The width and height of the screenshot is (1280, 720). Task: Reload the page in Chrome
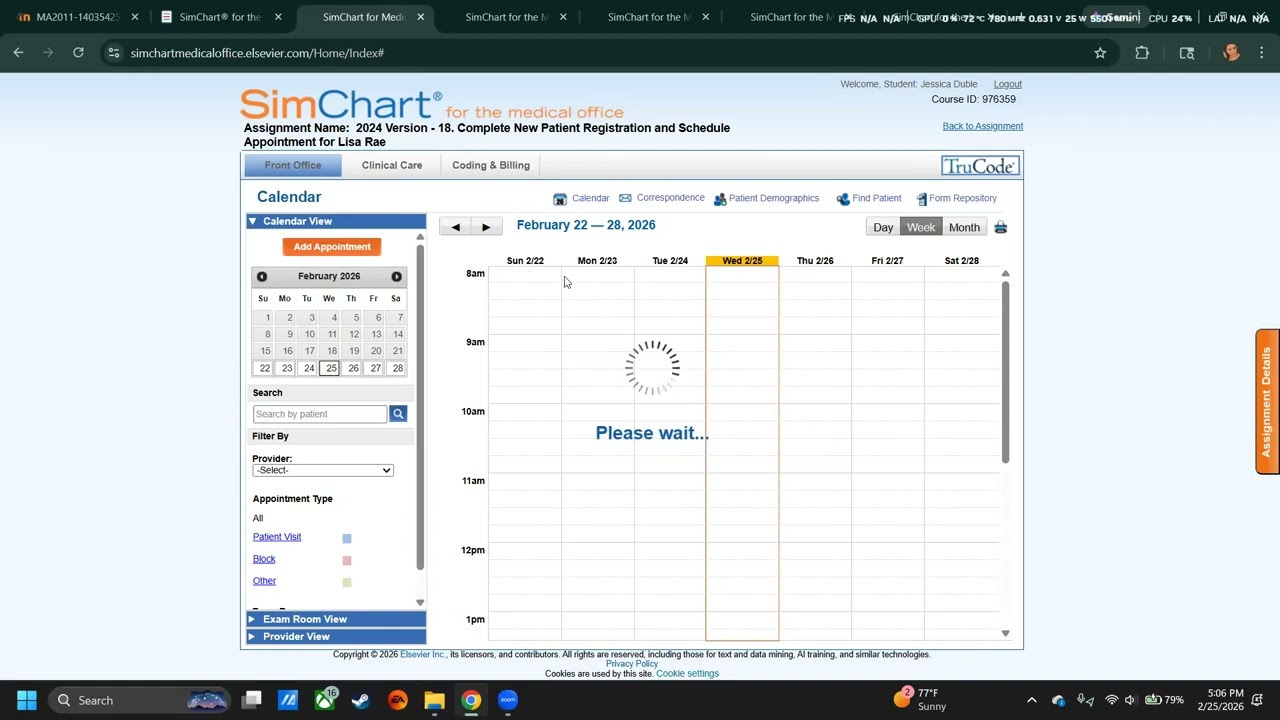78,53
